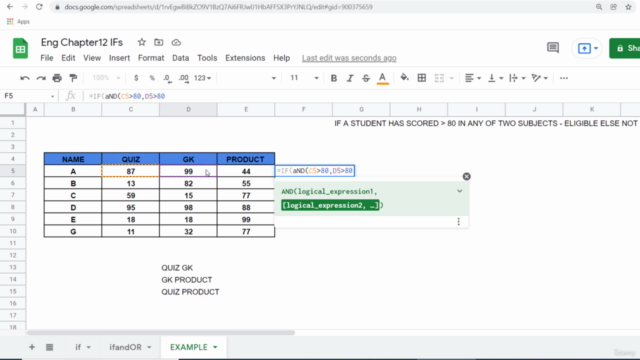Format as currency with dollar icon

pyautogui.click(x=136, y=78)
